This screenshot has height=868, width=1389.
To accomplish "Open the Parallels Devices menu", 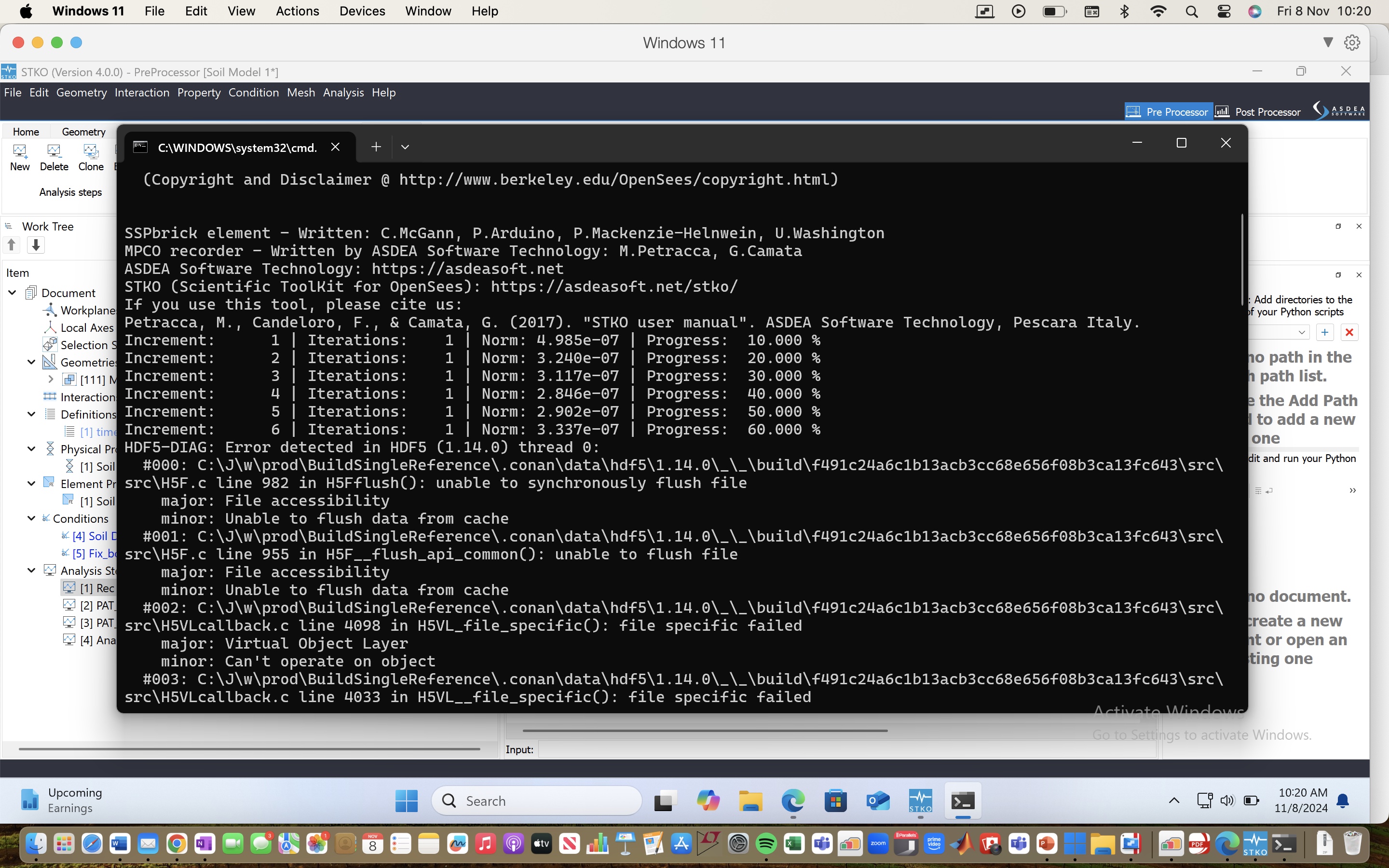I will click(x=362, y=11).
